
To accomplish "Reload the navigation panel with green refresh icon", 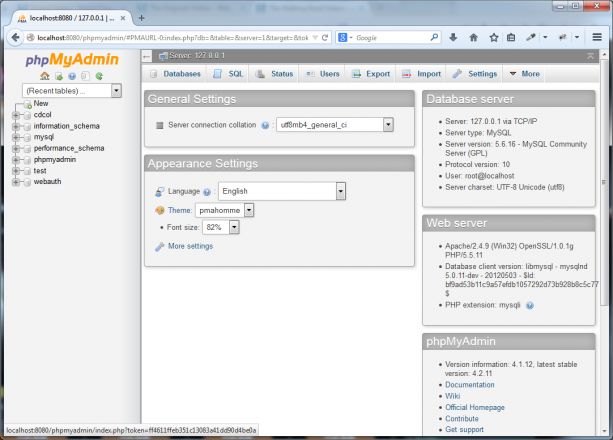I will (x=99, y=76).
